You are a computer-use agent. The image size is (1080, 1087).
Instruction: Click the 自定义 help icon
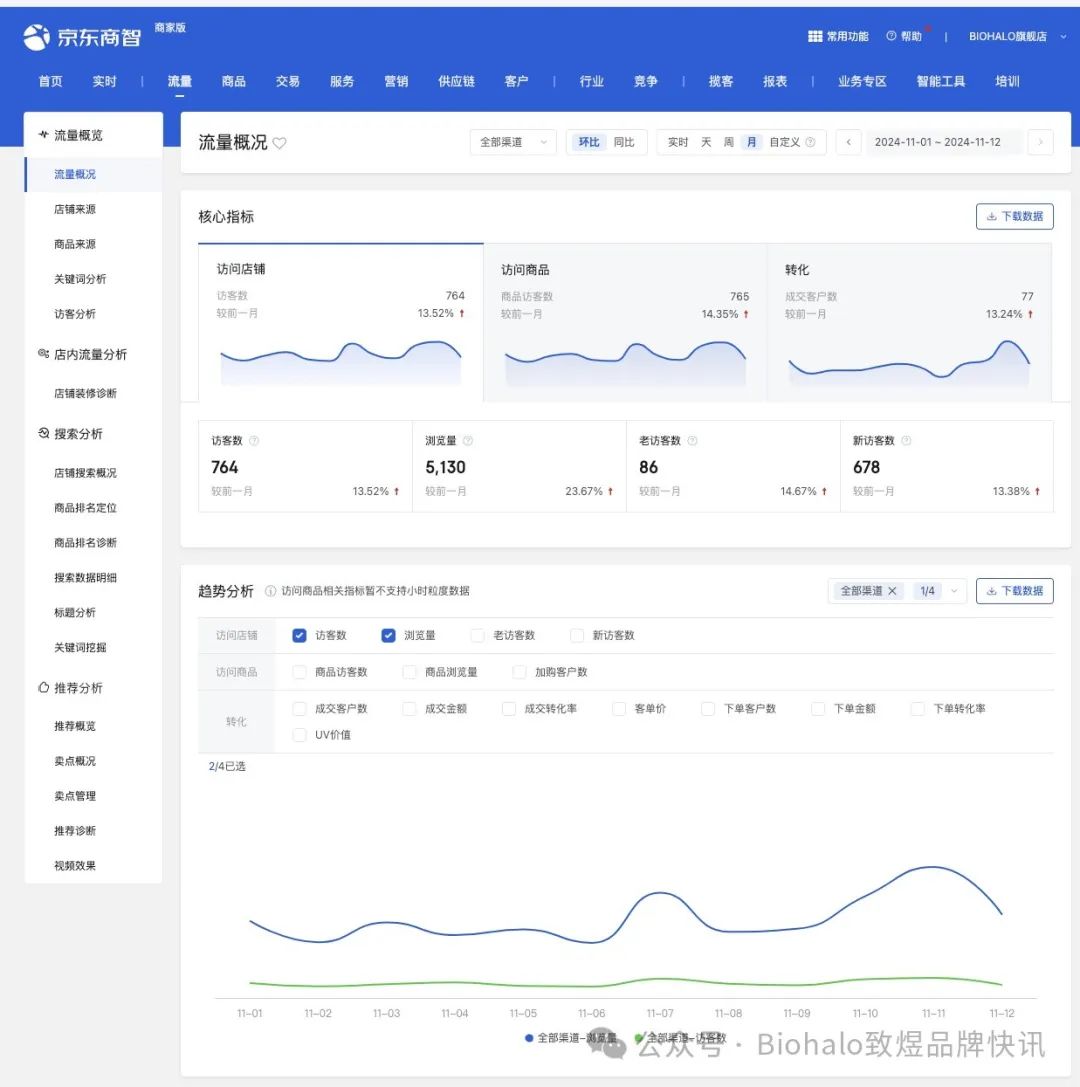(x=810, y=142)
